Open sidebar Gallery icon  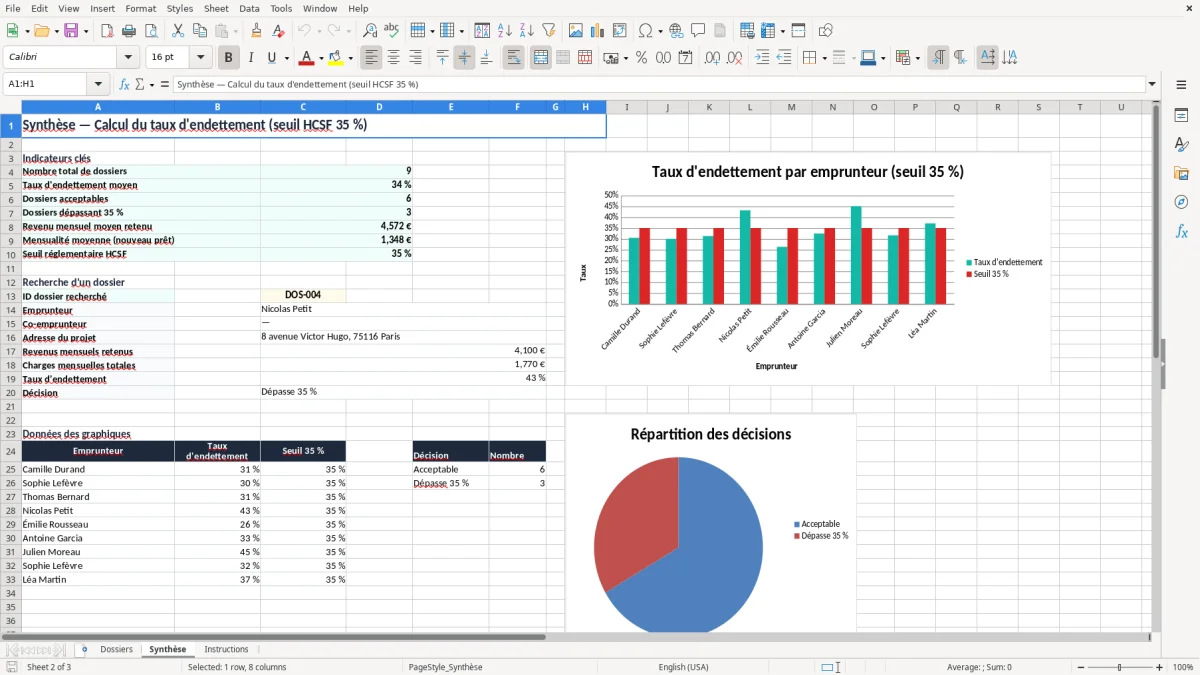coord(1181,173)
